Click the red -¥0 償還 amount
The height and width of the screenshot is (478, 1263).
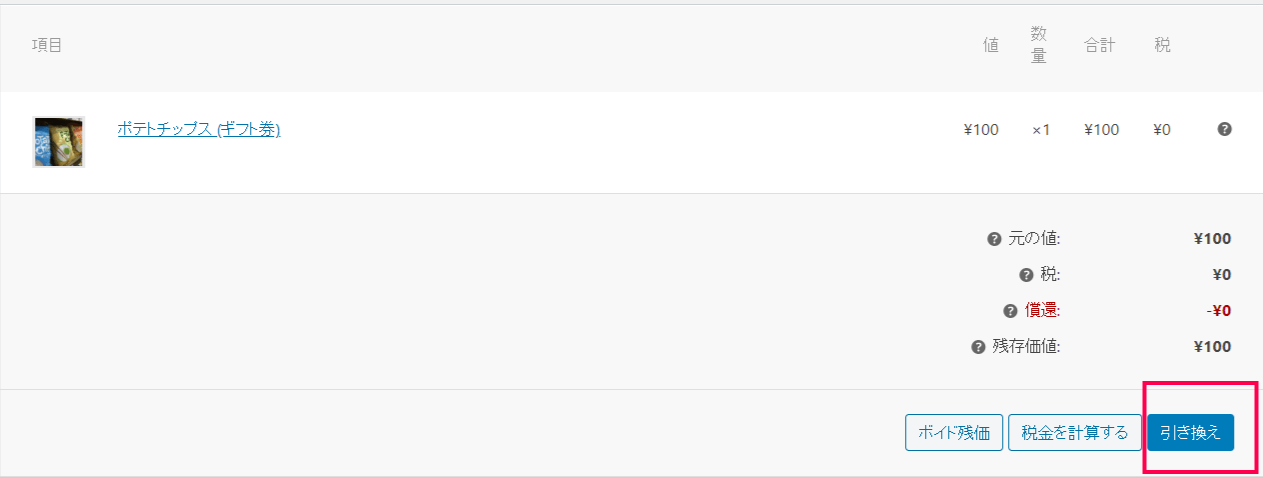tap(1219, 311)
